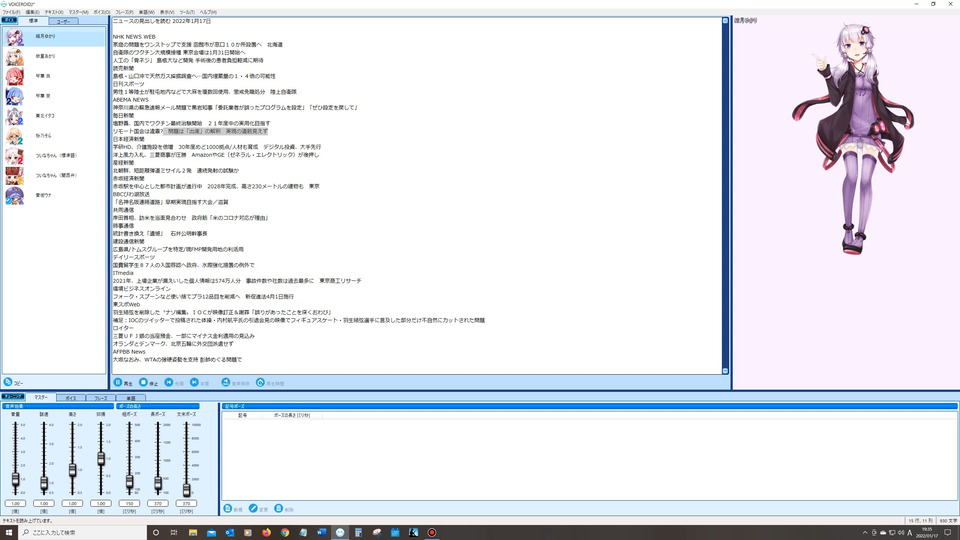Select the 琴葉 茜 voice avatar
The image size is (960, 540).
(14, 76)
